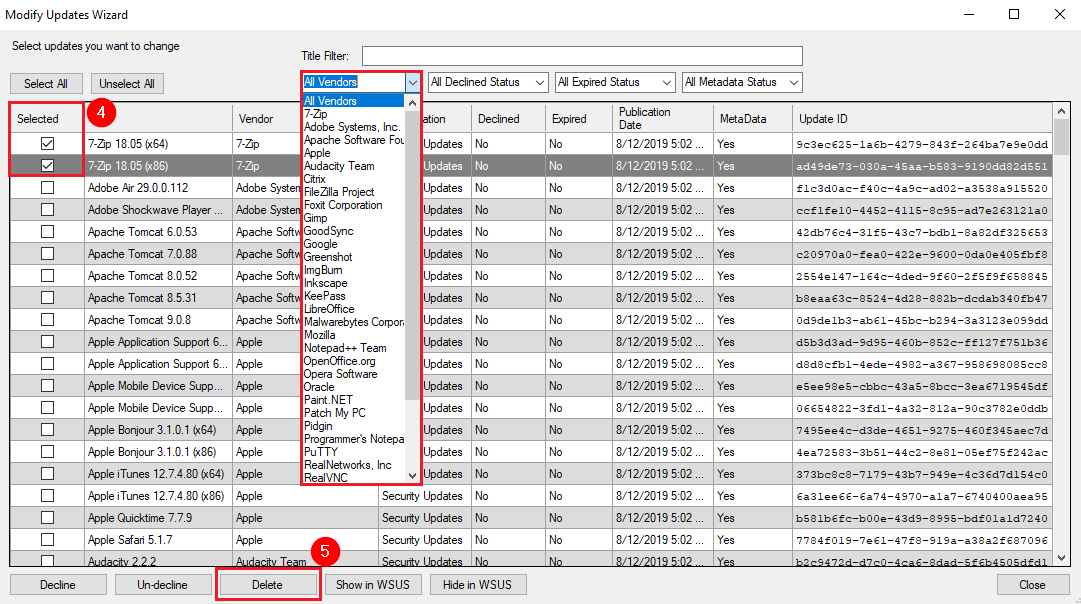The height and width of the screenshot is (604, 1081).
Task: Check the Adobe Shockwave Player checkbox
Action: click(x=47, y=210)
